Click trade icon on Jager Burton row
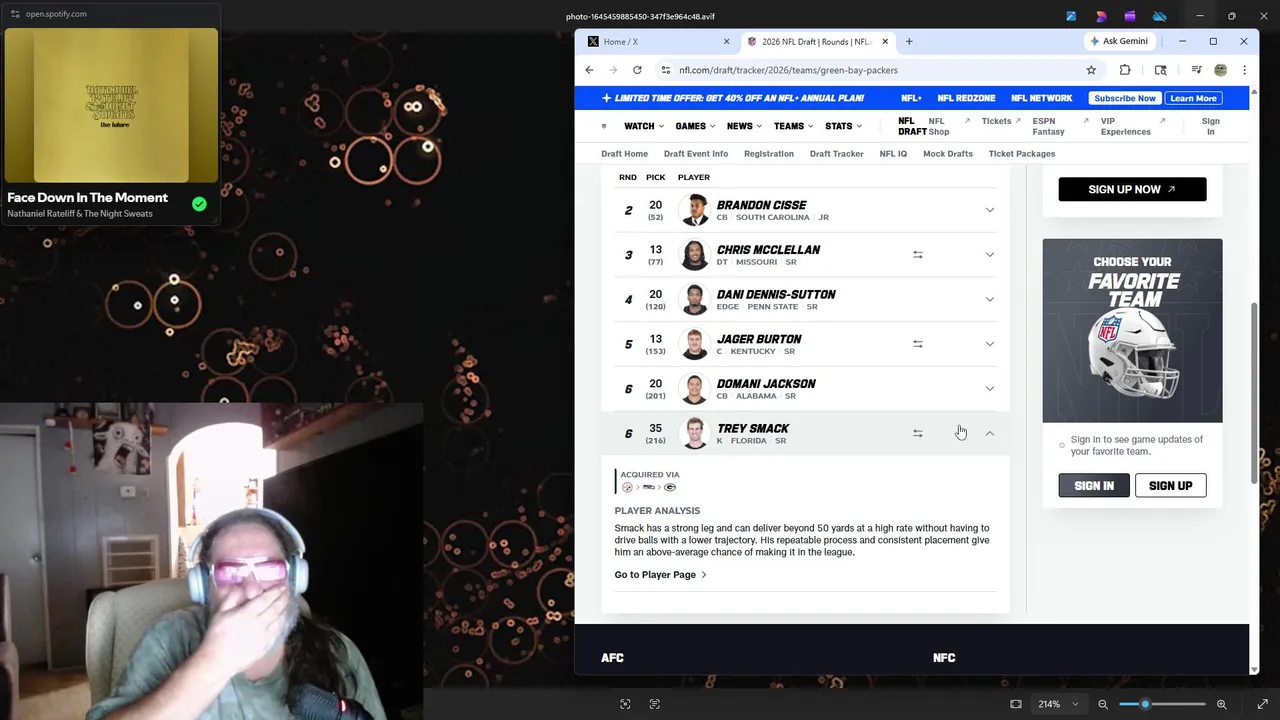 [917, 344]
